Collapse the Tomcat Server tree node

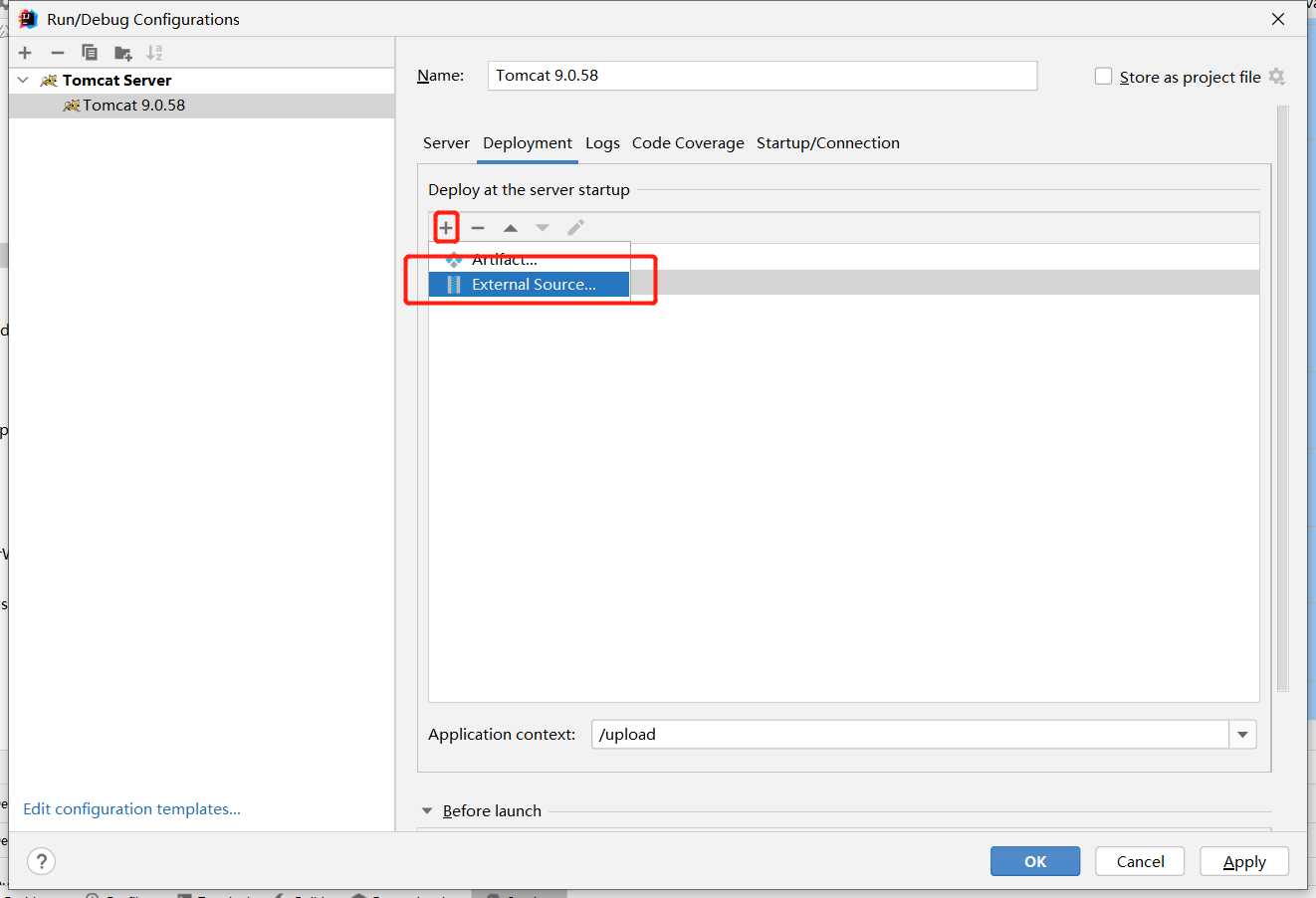(23, 80)
